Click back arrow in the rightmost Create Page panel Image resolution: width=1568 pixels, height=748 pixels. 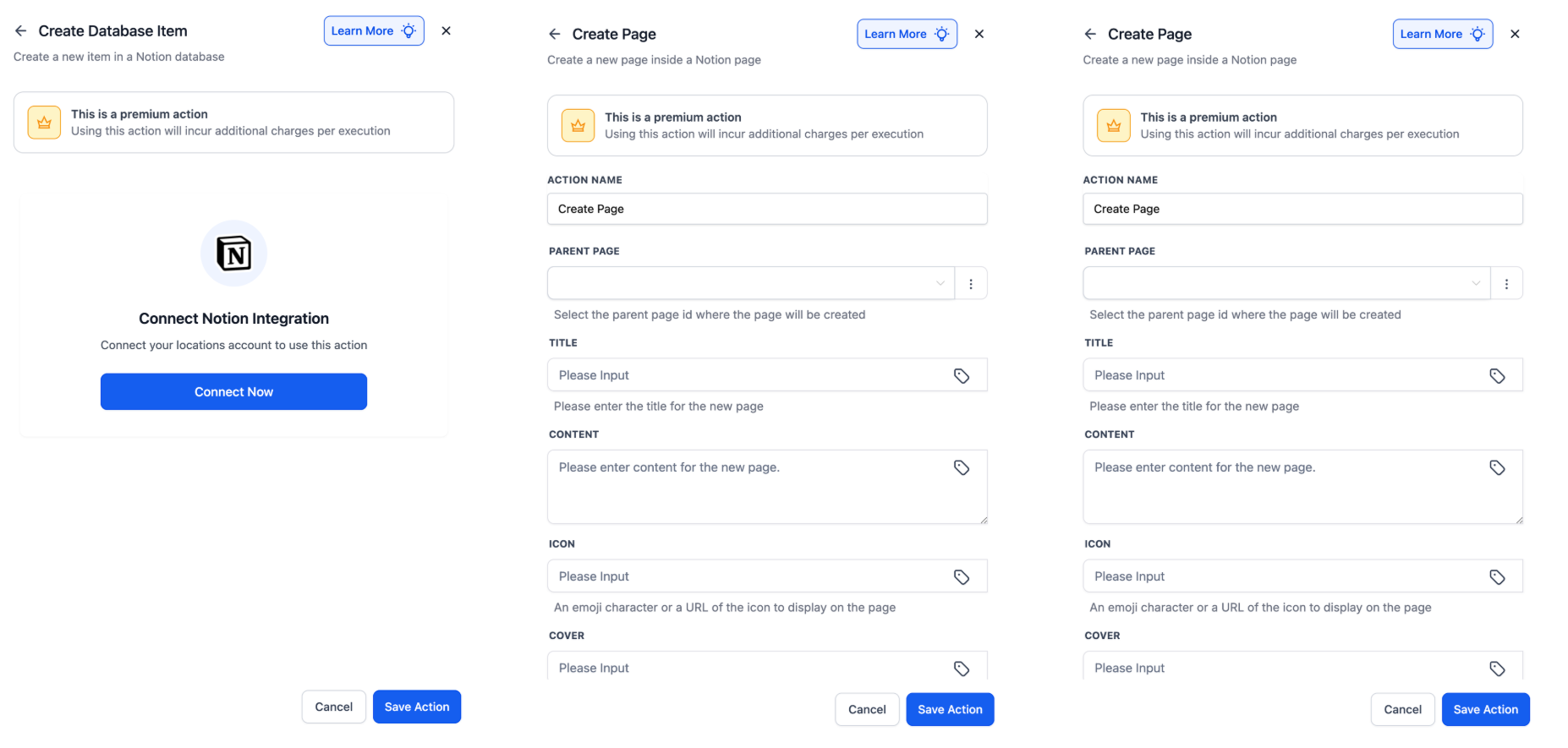(1090, 35)
